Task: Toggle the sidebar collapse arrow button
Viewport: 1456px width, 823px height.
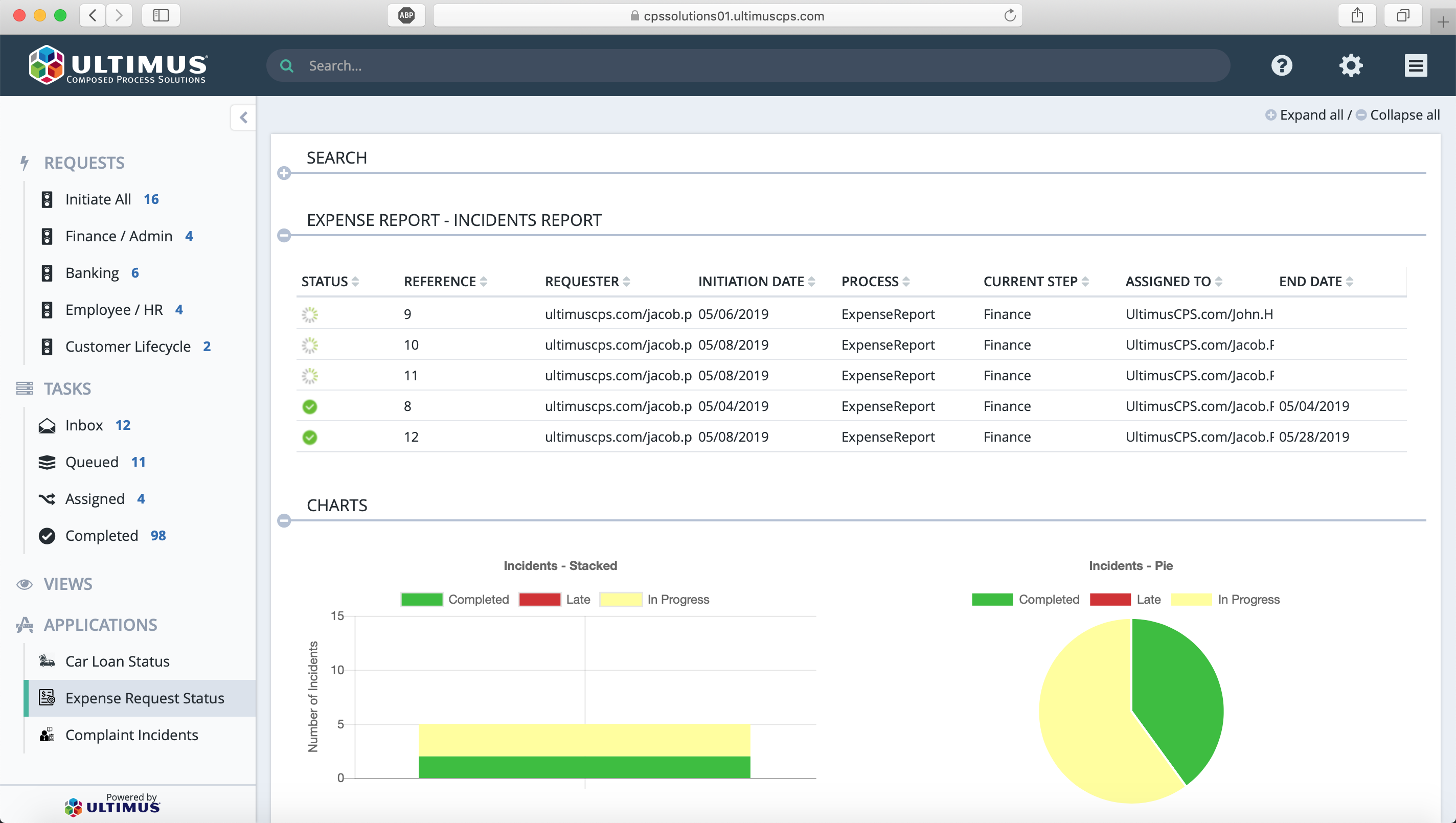Action: coord(243,117)
